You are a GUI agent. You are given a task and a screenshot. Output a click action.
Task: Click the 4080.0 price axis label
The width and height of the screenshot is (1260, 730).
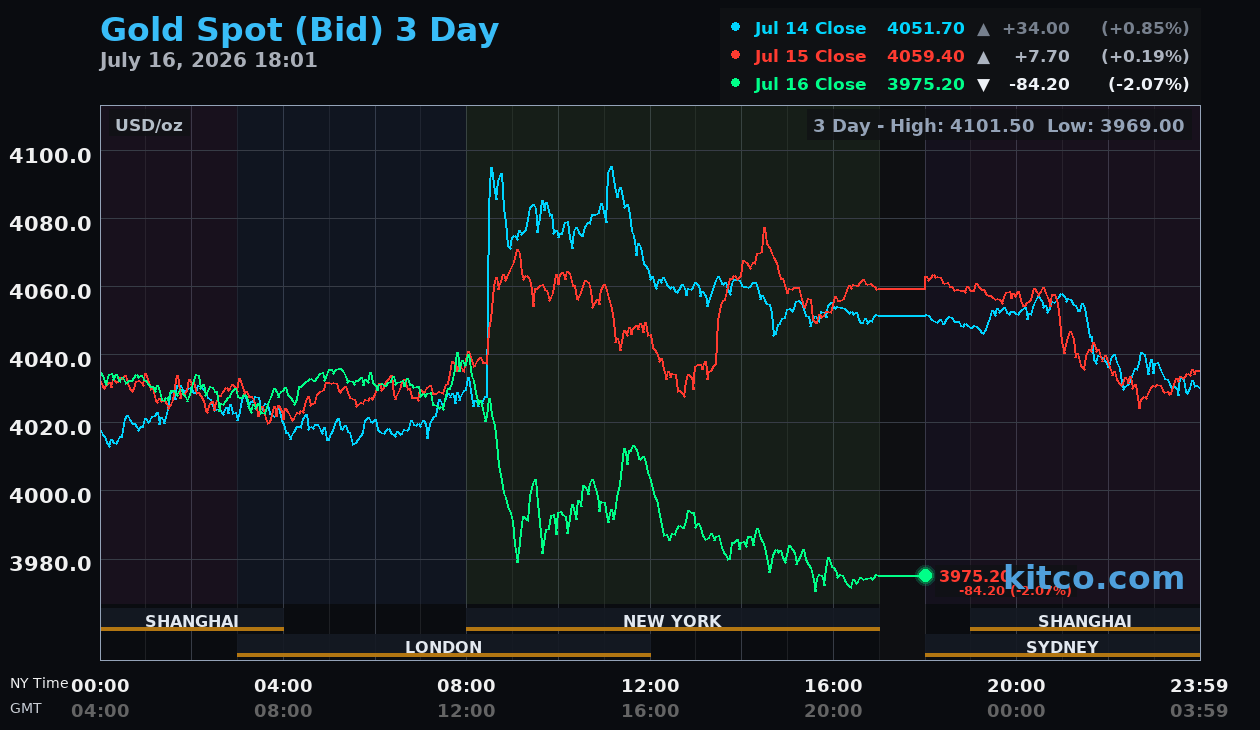click(x=50, y=223)
